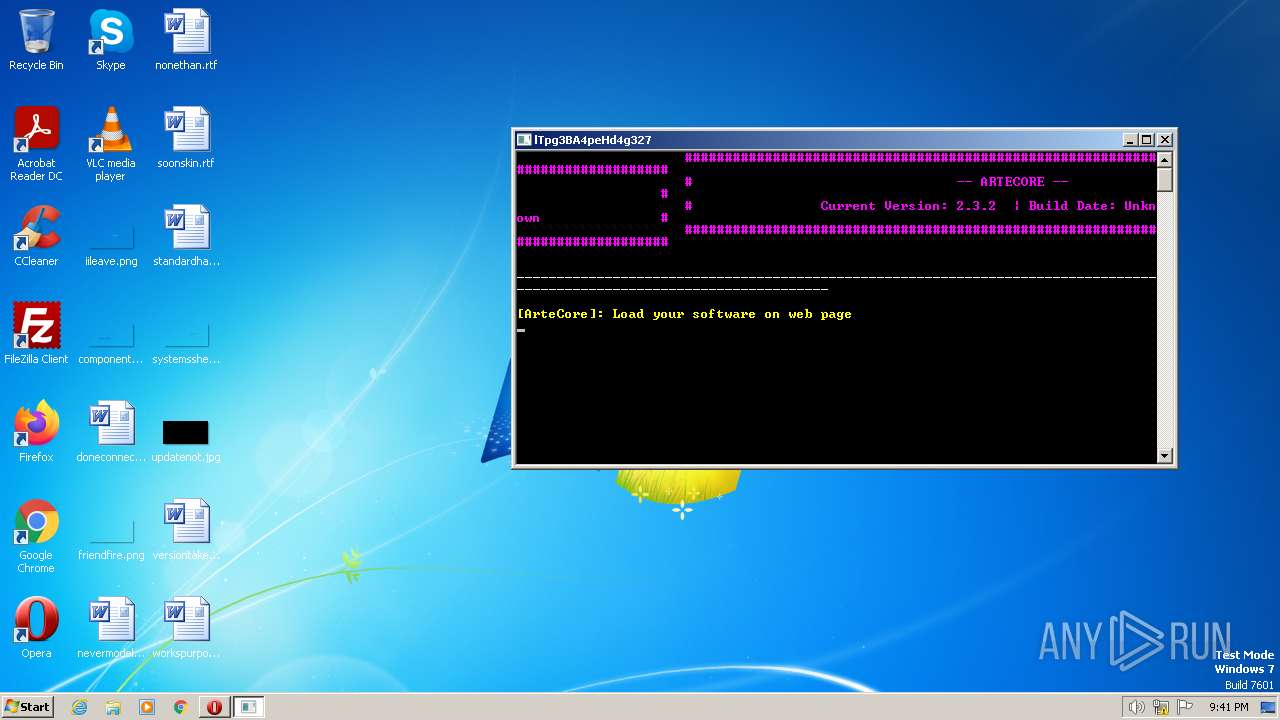This screenshot has width=1280, height=720.
Task: Open Internet Explorer from taskbar
Action: point(79,707)
